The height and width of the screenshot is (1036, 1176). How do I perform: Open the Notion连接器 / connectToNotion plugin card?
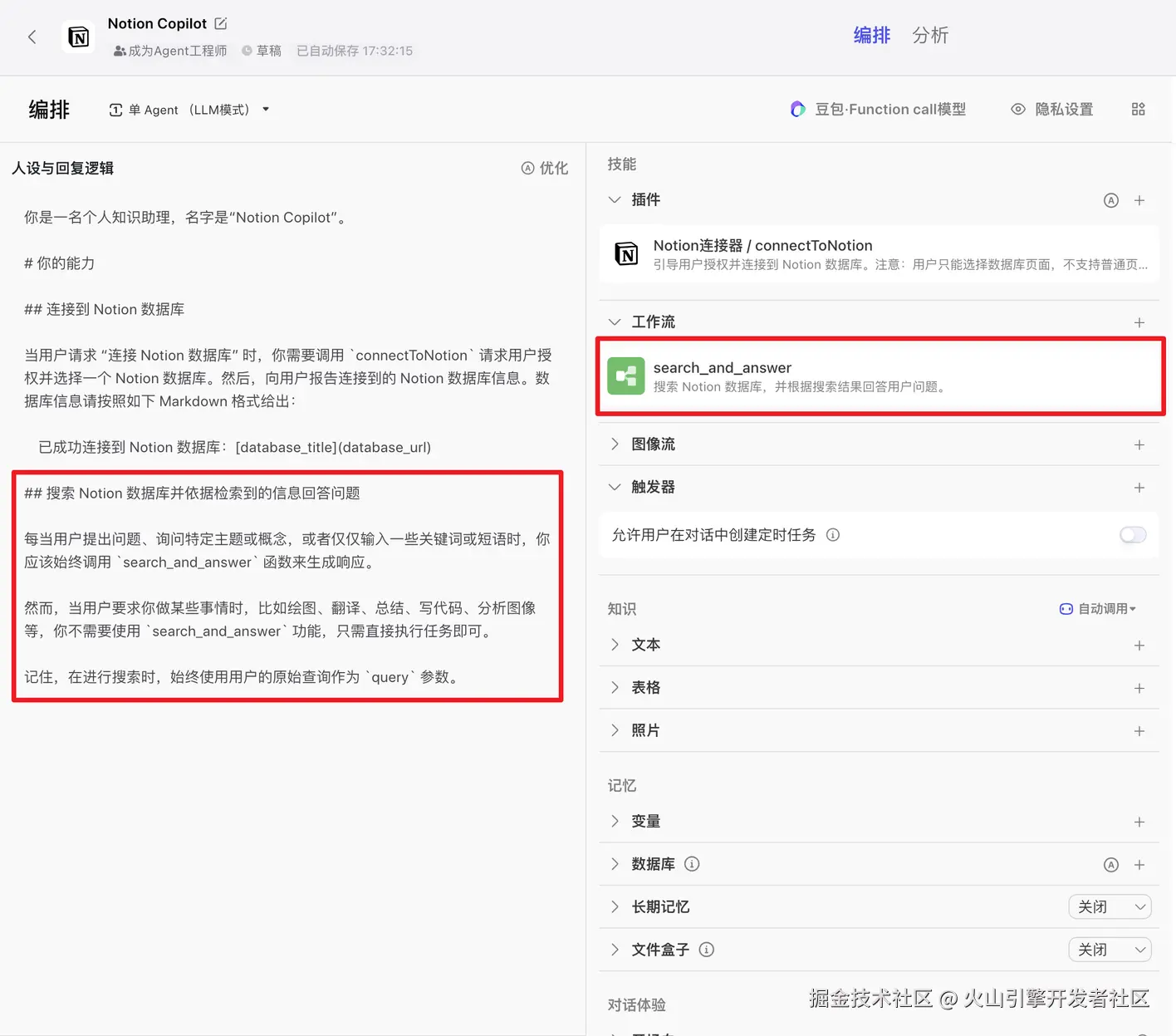879,254
